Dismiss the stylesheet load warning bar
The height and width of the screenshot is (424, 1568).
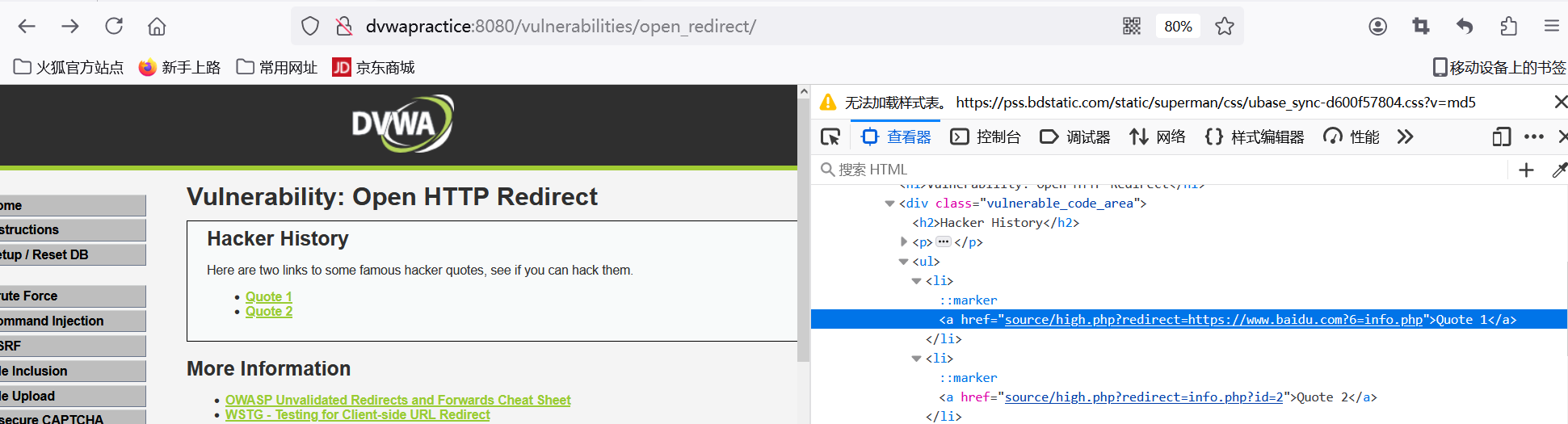(1560, 102)
